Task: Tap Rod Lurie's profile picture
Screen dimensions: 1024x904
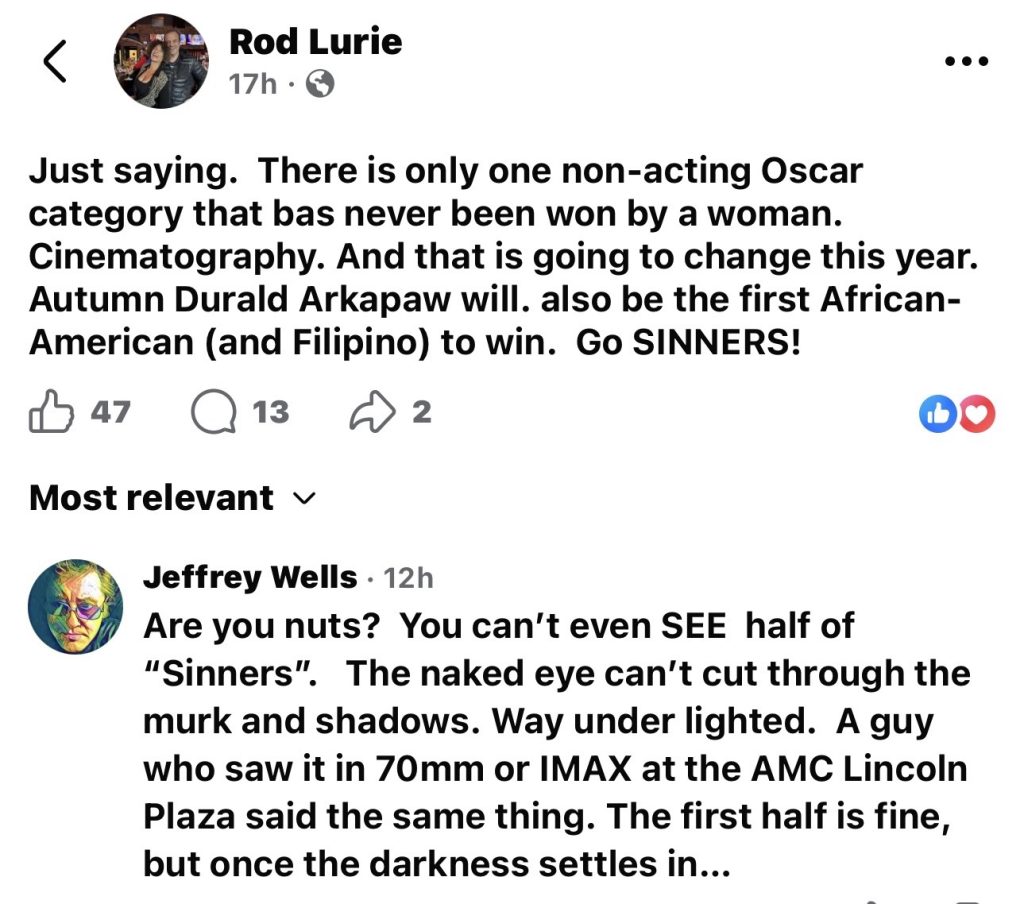Action: [161, 62]
